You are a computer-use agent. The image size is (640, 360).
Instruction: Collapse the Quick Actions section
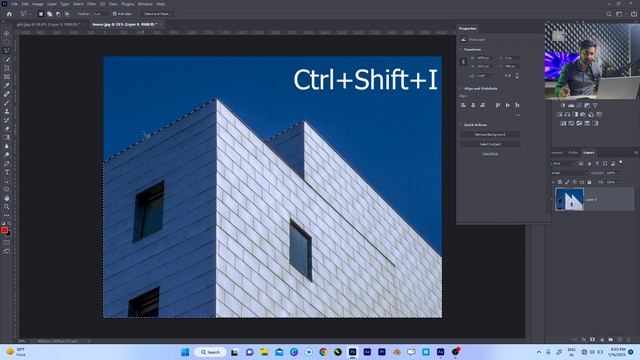pyautogui.click(x=460, y=125)
